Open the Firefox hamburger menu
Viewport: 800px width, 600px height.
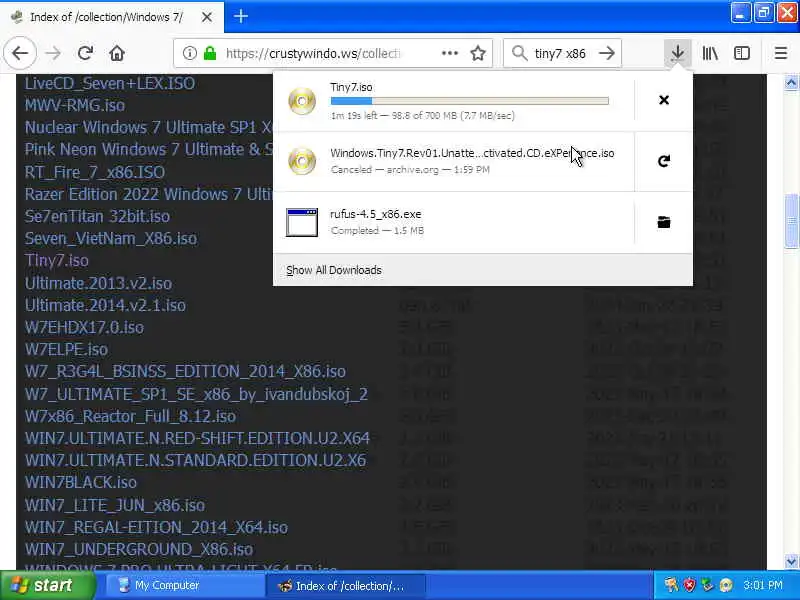coord(781,53)
